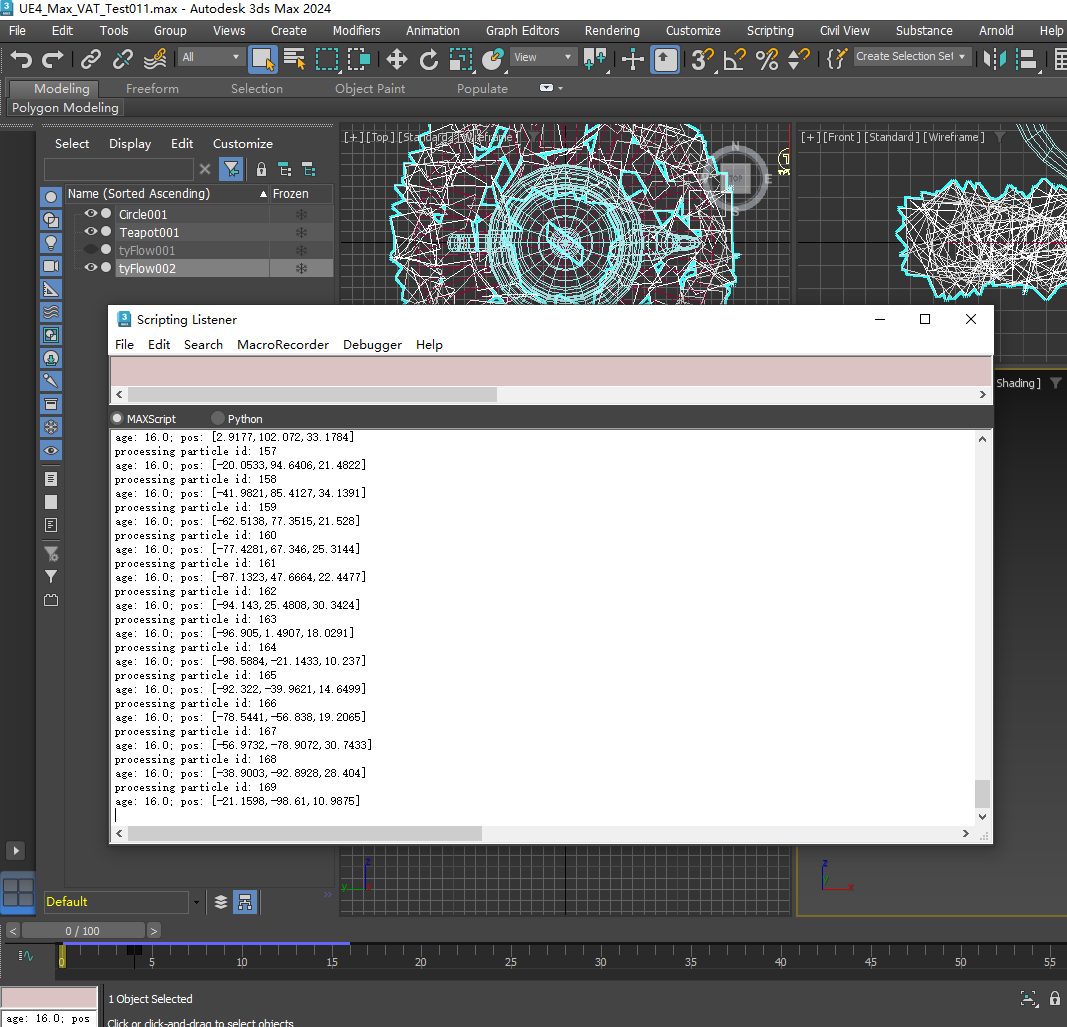Image resolution: width=1067 pixels, height=1027 pixels.
Task: Open the Default layer dropdown
Action: pyautogui.click(x=197, y=902)
